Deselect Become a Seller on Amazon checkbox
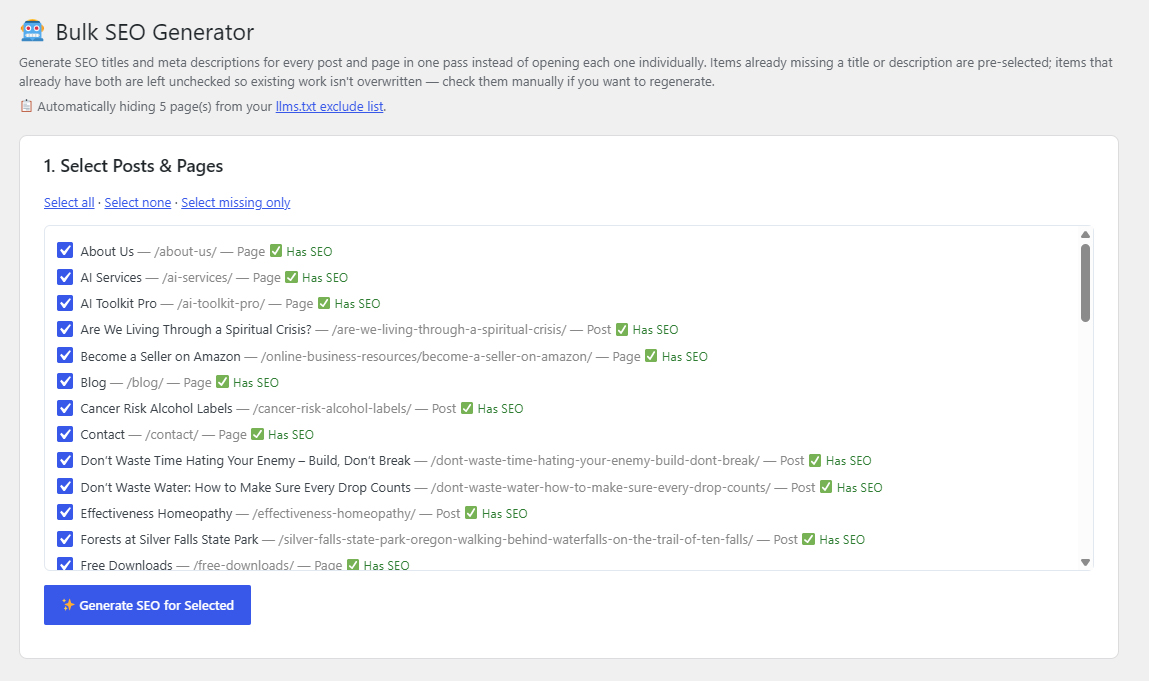The image size is (1149, 681). 65,356
